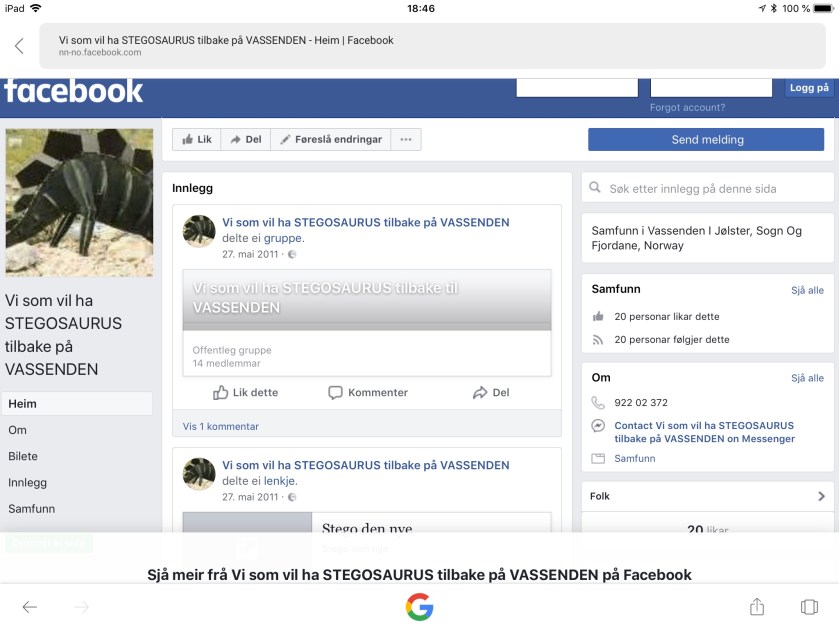Click the search posts field on this page
The height and width of the screenshot is (630, 839).
coord(707,188)
